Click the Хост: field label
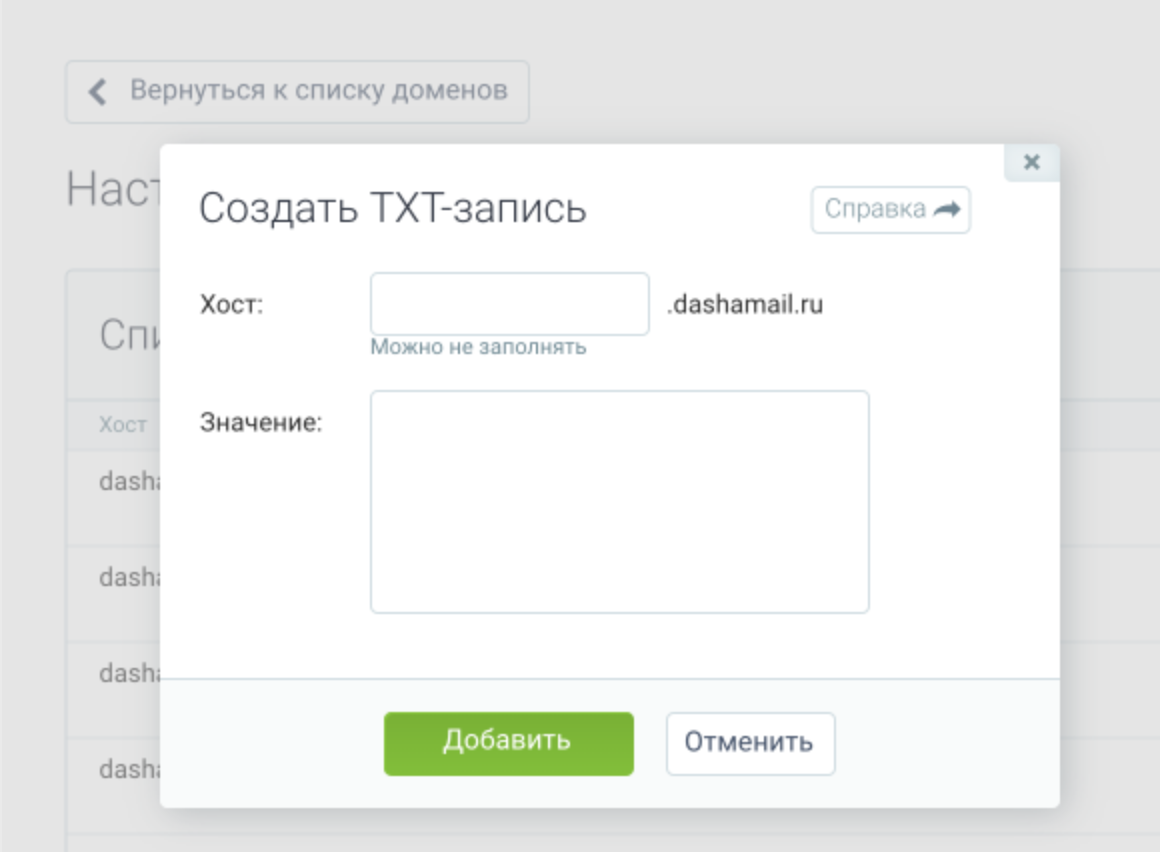Viewport: 1160px width, 852px height. point(231,305)
